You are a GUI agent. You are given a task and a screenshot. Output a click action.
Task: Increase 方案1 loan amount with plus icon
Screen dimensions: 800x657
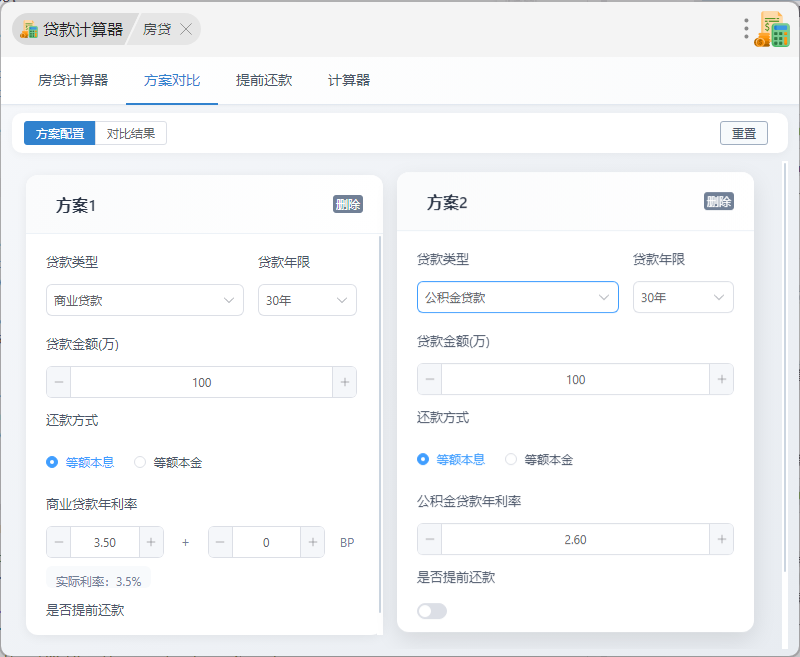(344, 382)
